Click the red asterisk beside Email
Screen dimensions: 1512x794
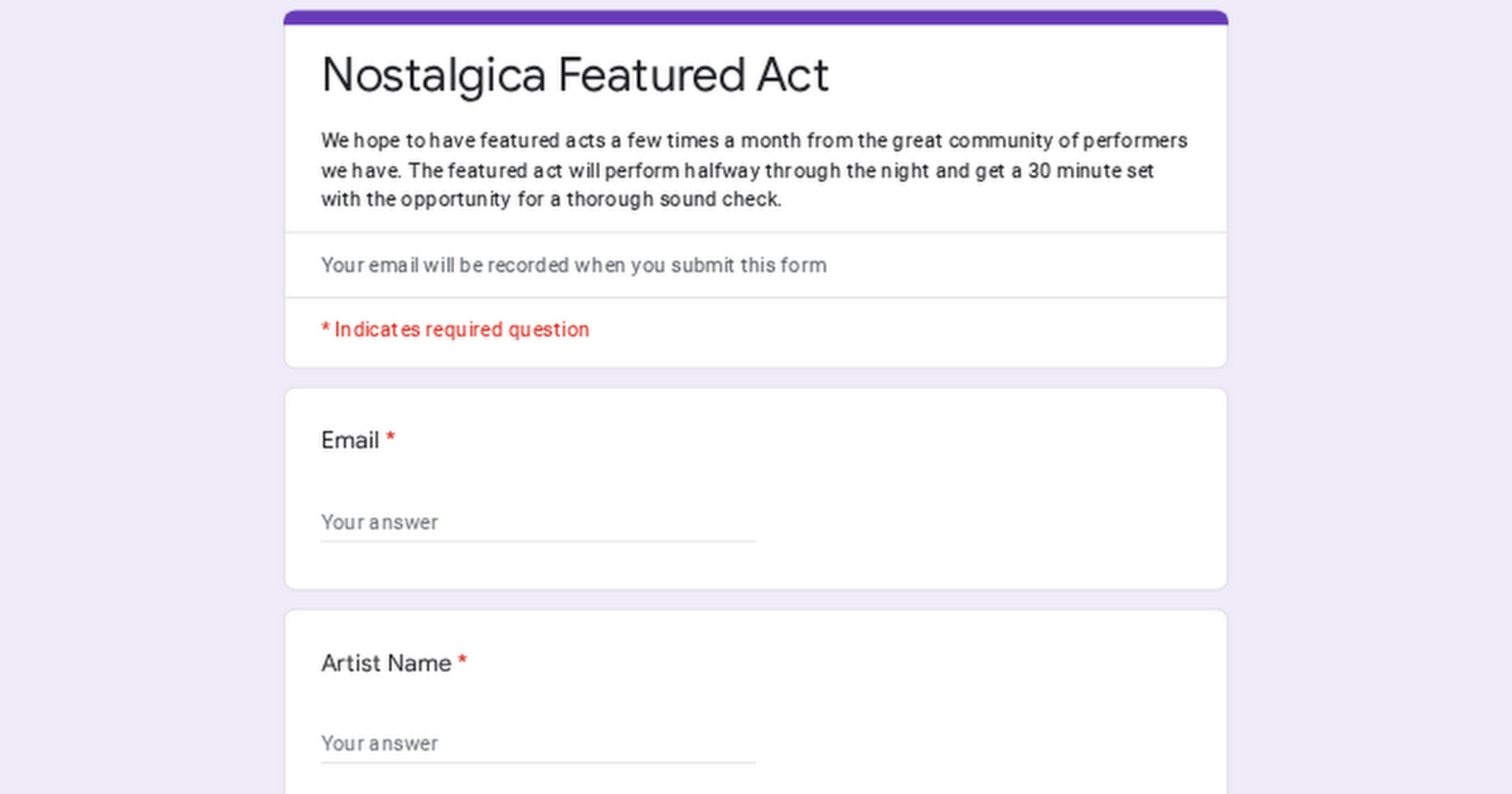(x=391, y=438)
